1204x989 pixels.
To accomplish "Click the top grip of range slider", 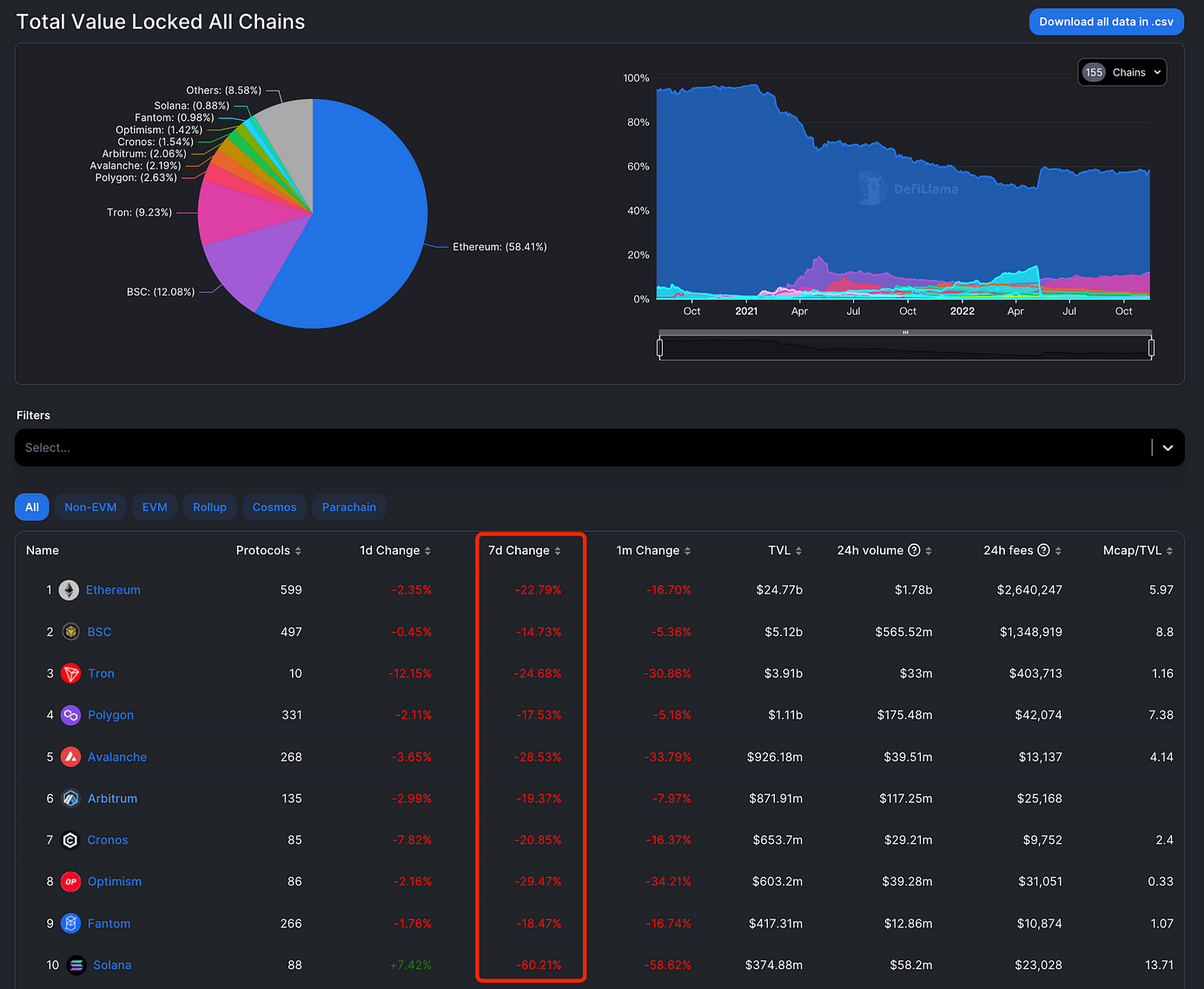I will 905,333.
